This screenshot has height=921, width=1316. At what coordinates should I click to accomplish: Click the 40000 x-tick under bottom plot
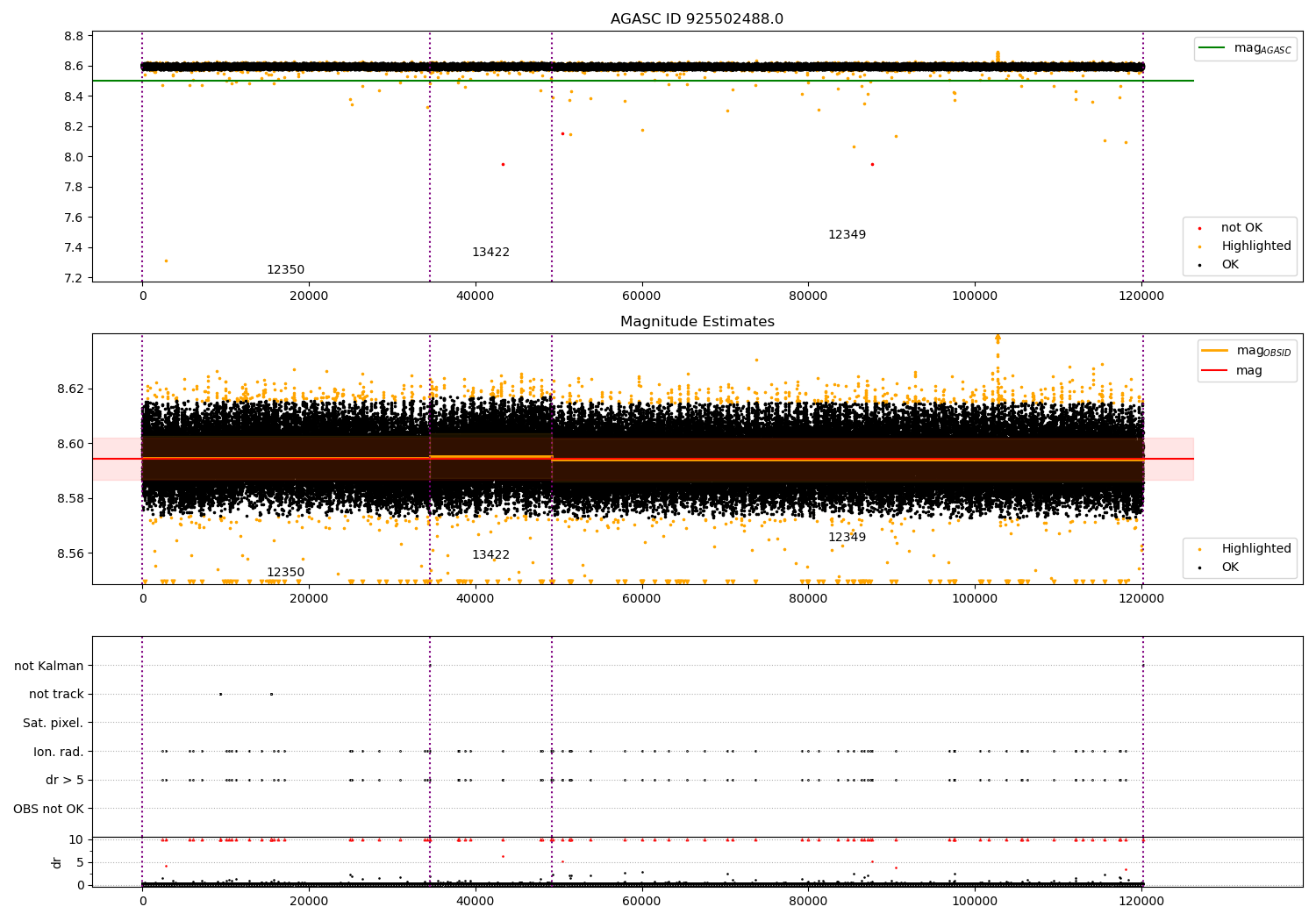[x=475, y=902]
